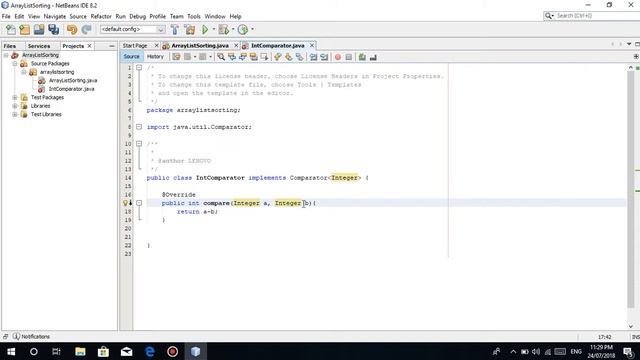Switch to the Start Page tab

coord(135,46)
